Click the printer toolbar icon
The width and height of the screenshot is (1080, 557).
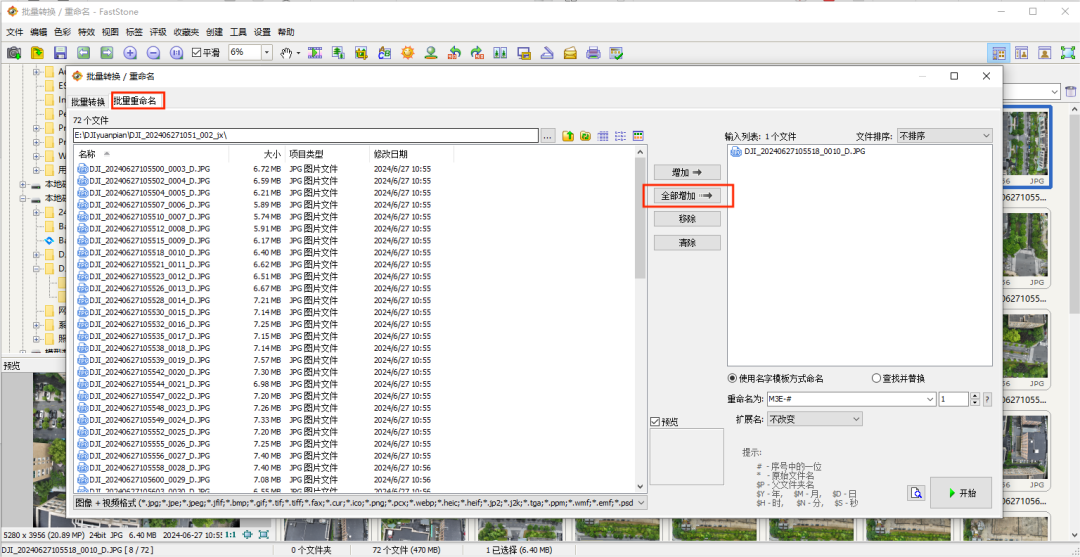593,52
